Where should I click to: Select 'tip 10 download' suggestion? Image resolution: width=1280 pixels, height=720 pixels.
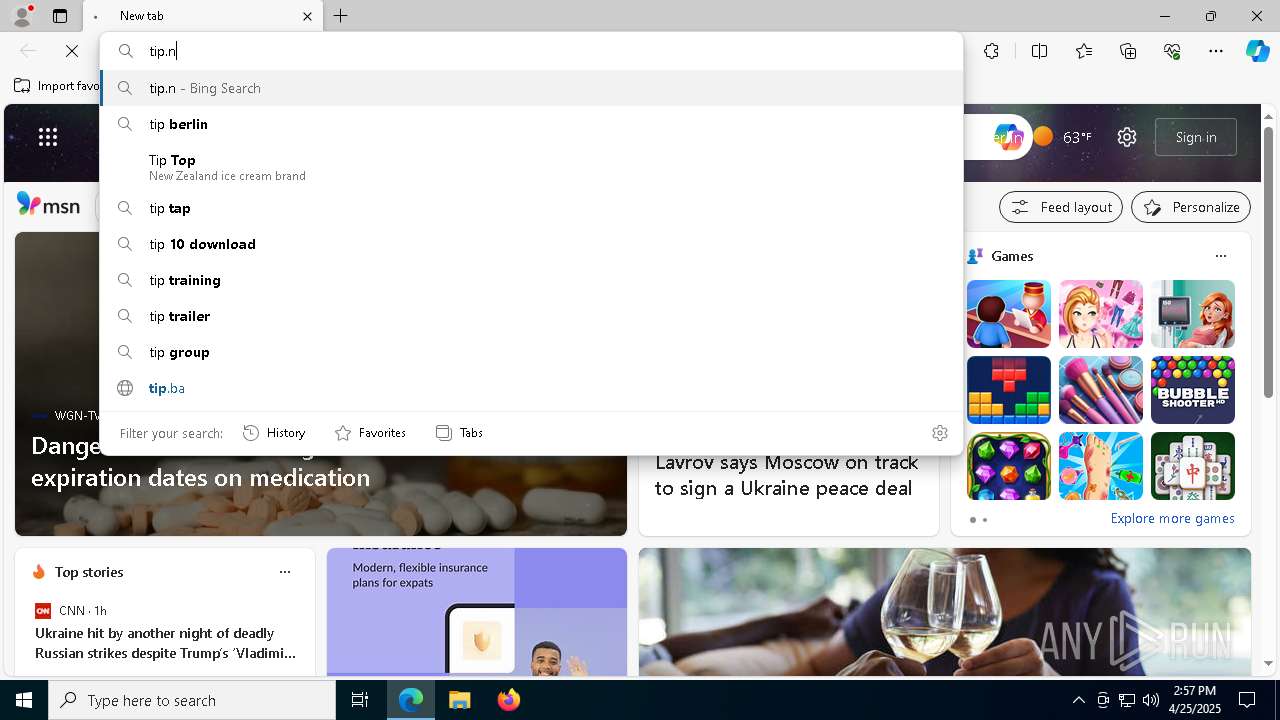click(531, 244)
